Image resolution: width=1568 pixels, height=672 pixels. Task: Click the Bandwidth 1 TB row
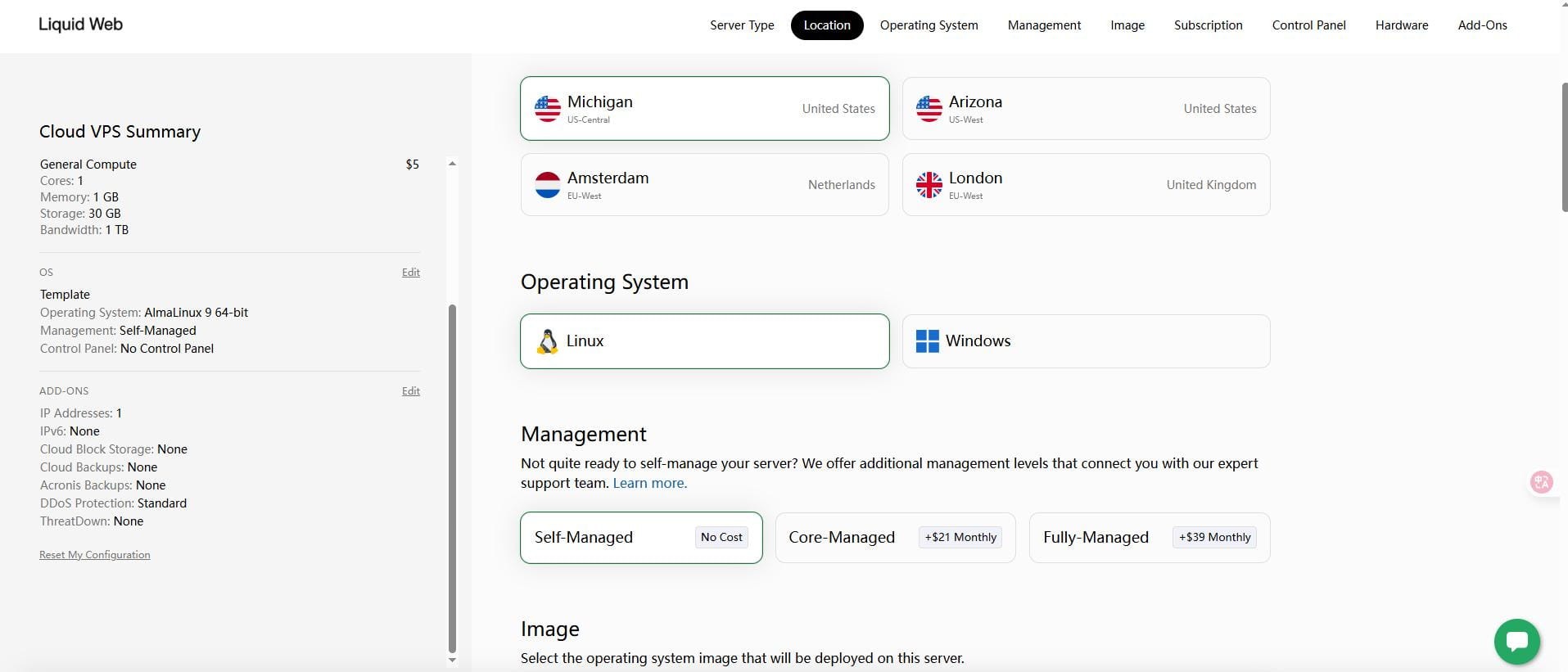(84, 230)
